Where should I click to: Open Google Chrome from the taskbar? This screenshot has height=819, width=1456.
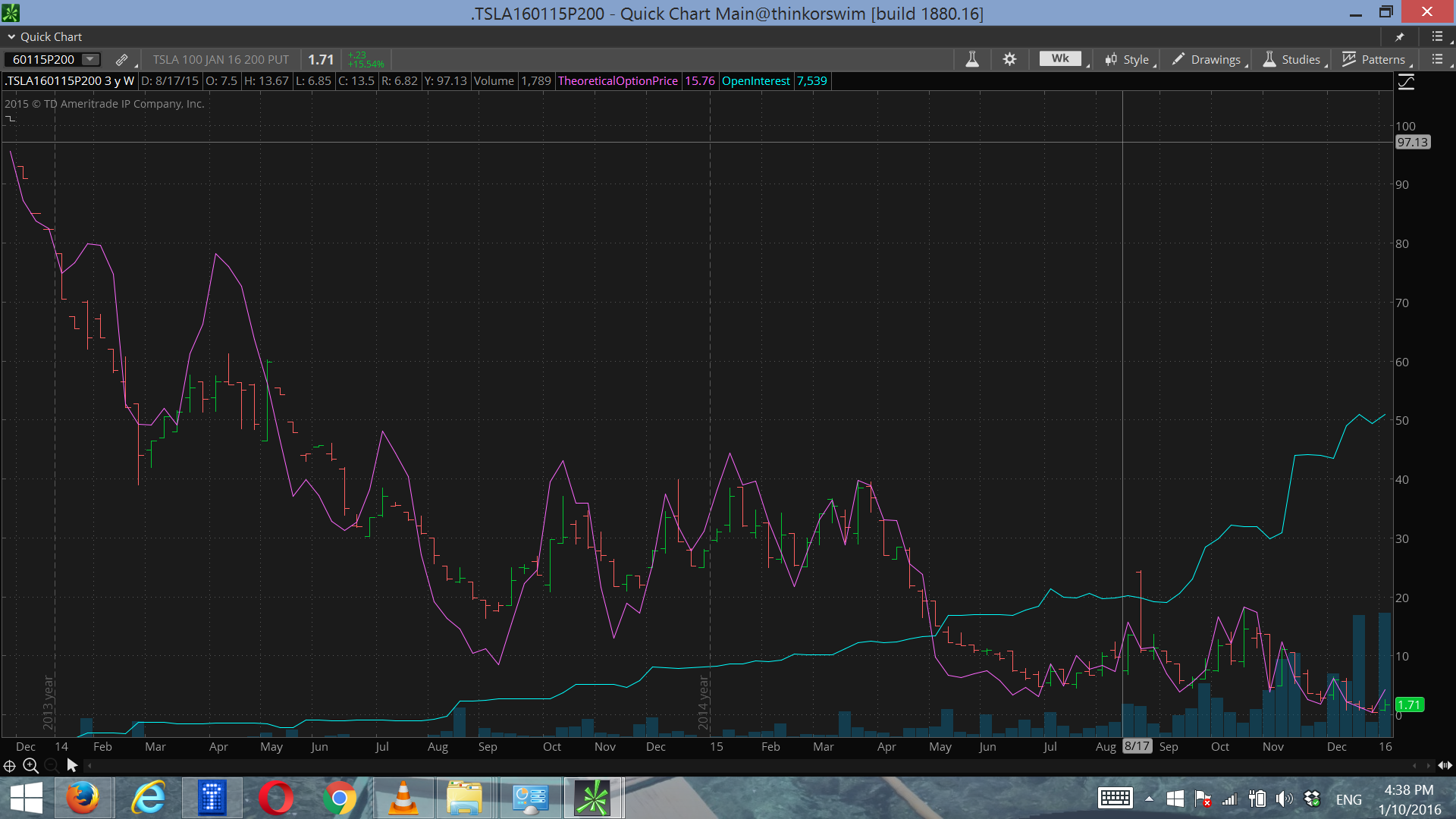point(340,798)
